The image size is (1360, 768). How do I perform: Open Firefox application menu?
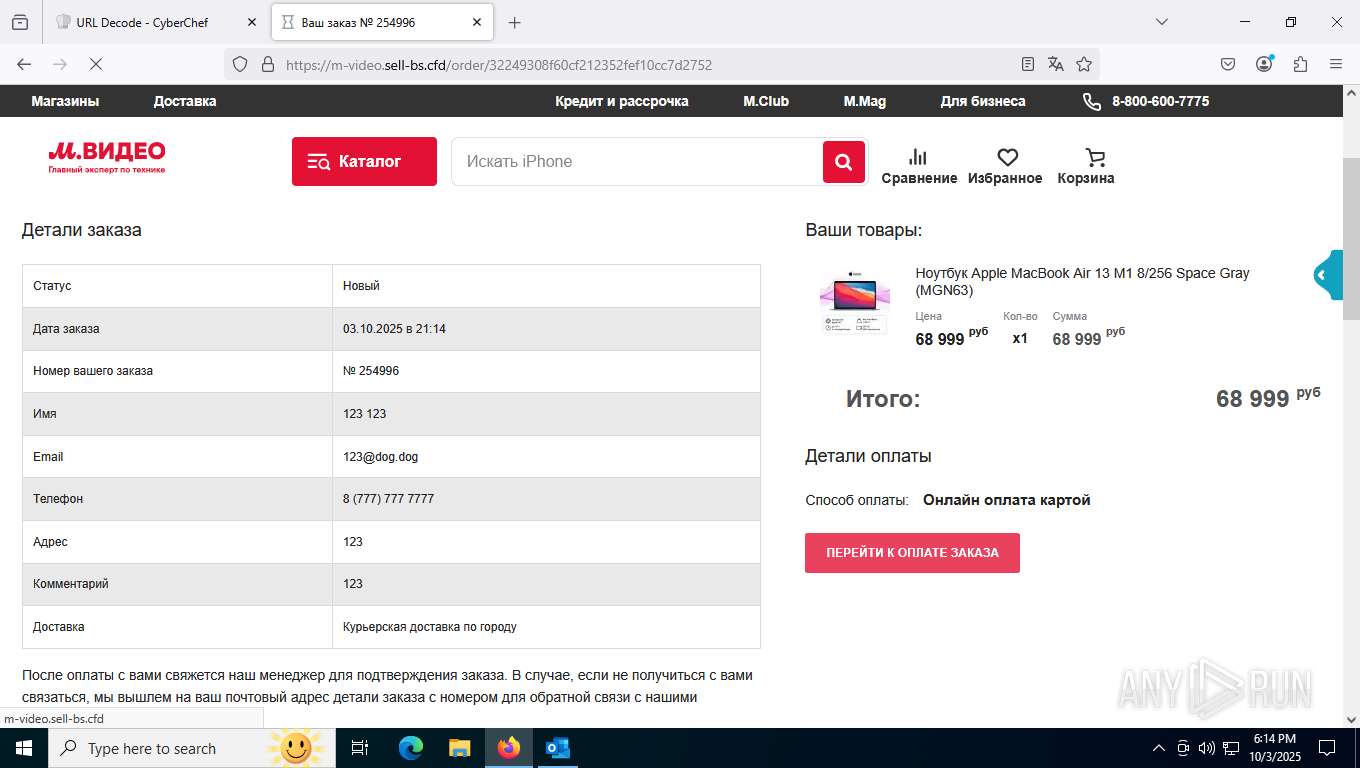[1336, 64]
